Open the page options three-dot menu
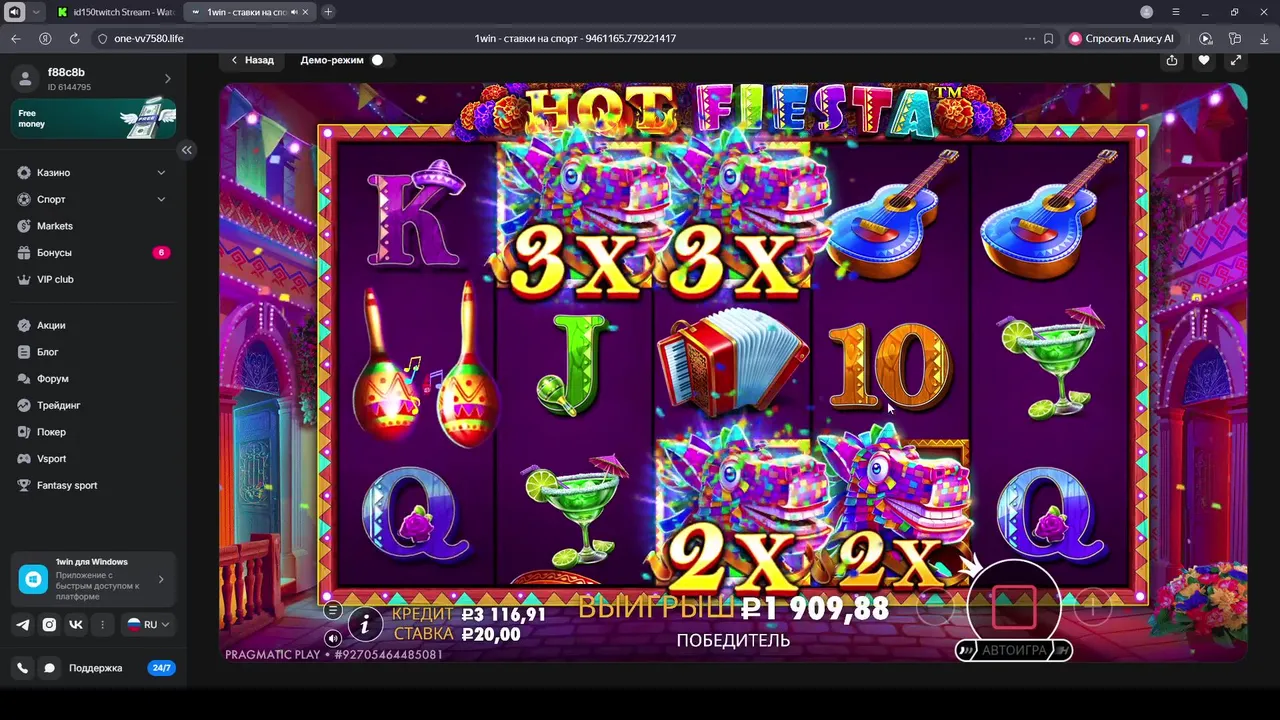 click(1030, 38)
